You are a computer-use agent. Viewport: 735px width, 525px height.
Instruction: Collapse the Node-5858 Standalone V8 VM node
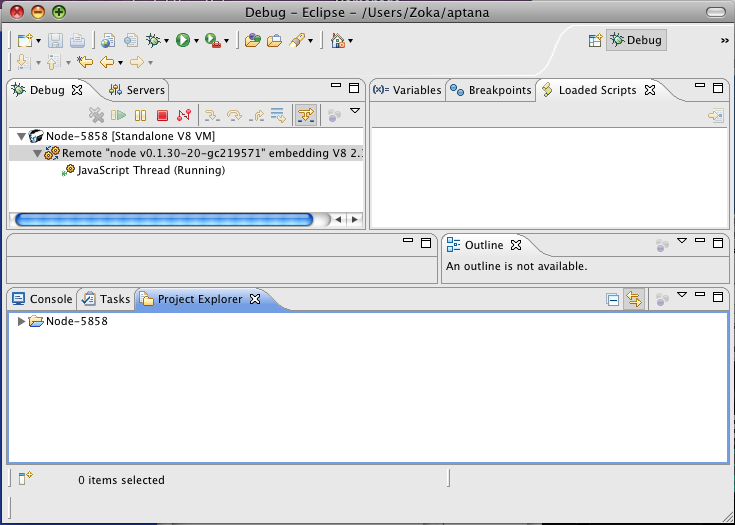pyautogui.click(x=21, y=137)
